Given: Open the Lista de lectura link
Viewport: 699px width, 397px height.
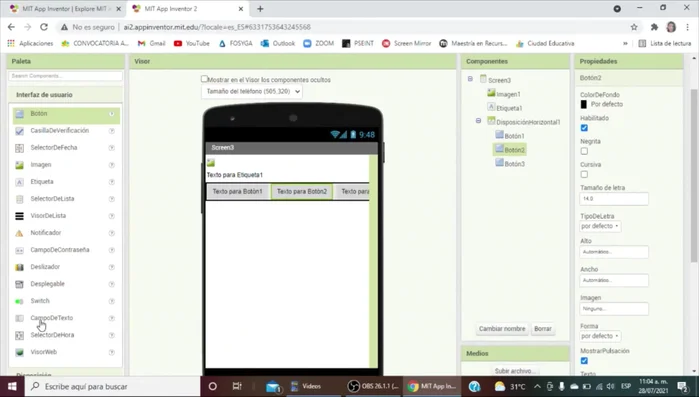Looking at the screenshot, I should 664,43.
